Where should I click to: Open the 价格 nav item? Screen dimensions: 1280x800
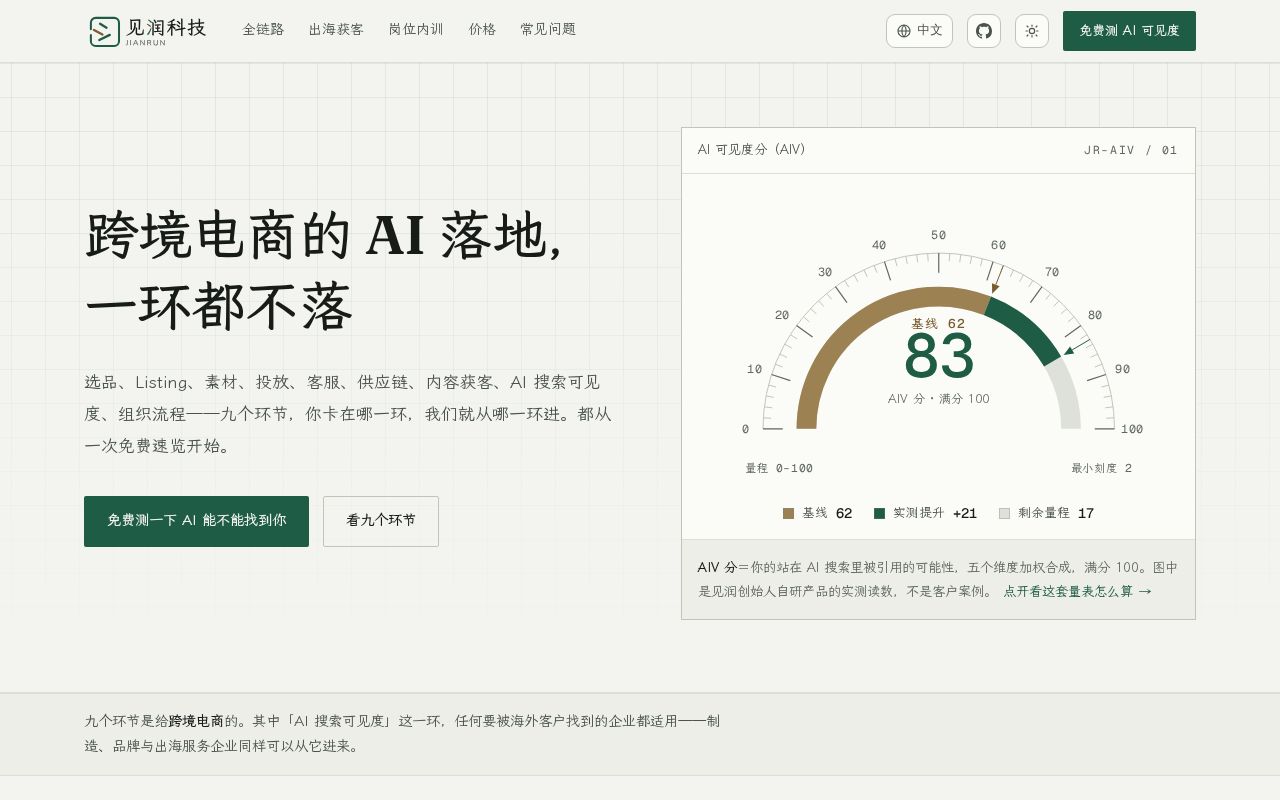point(482,30)
